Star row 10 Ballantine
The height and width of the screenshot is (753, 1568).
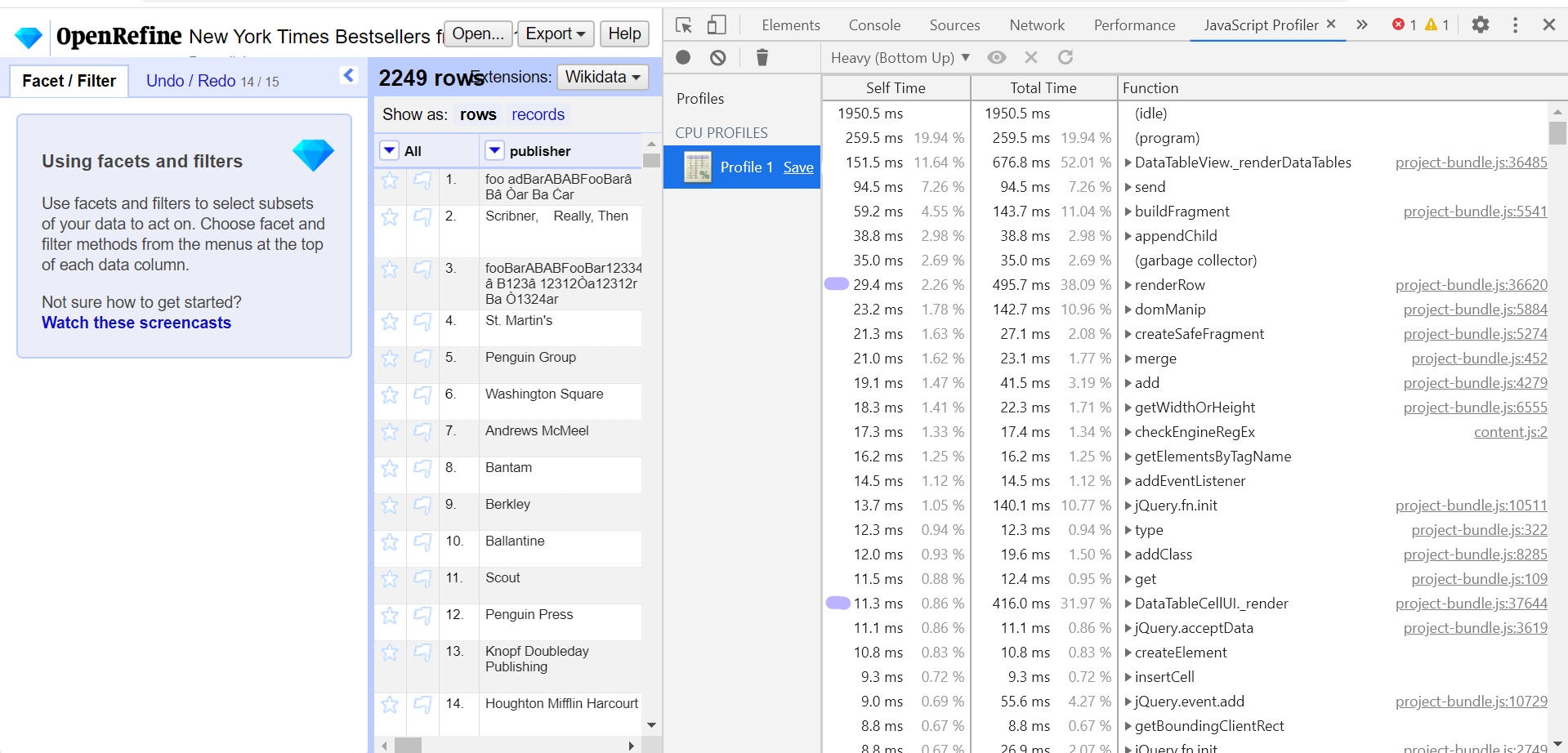pyautogui.click(x=390, y=541)
